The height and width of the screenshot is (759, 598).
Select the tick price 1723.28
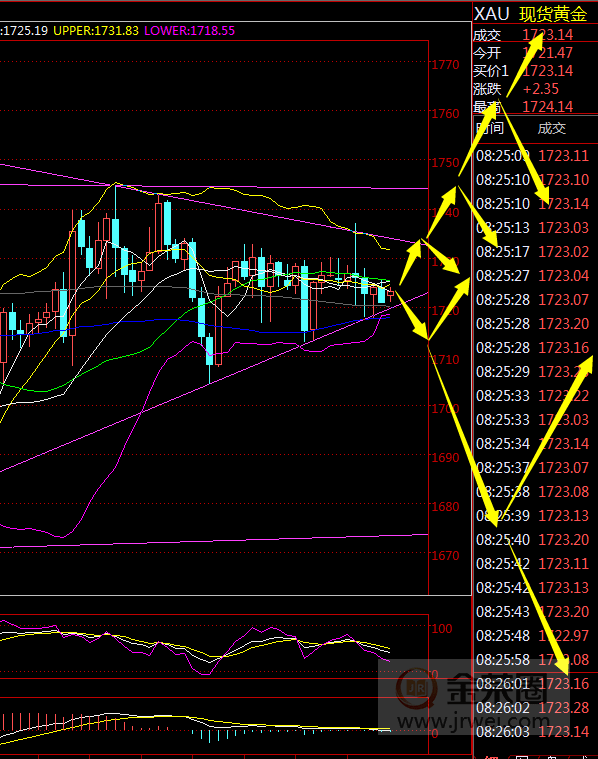564,708
